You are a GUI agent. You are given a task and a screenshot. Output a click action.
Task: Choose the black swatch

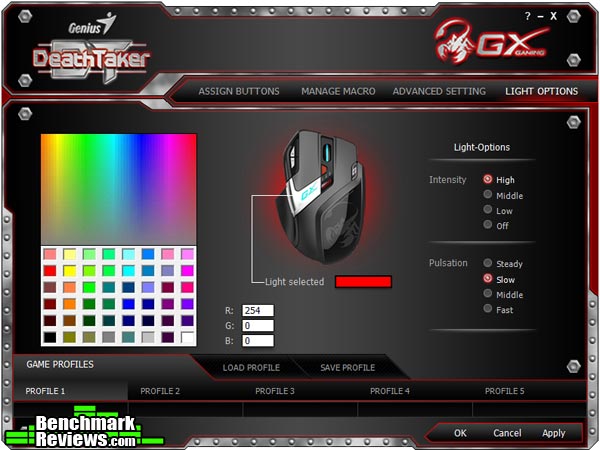click(50, 337)
